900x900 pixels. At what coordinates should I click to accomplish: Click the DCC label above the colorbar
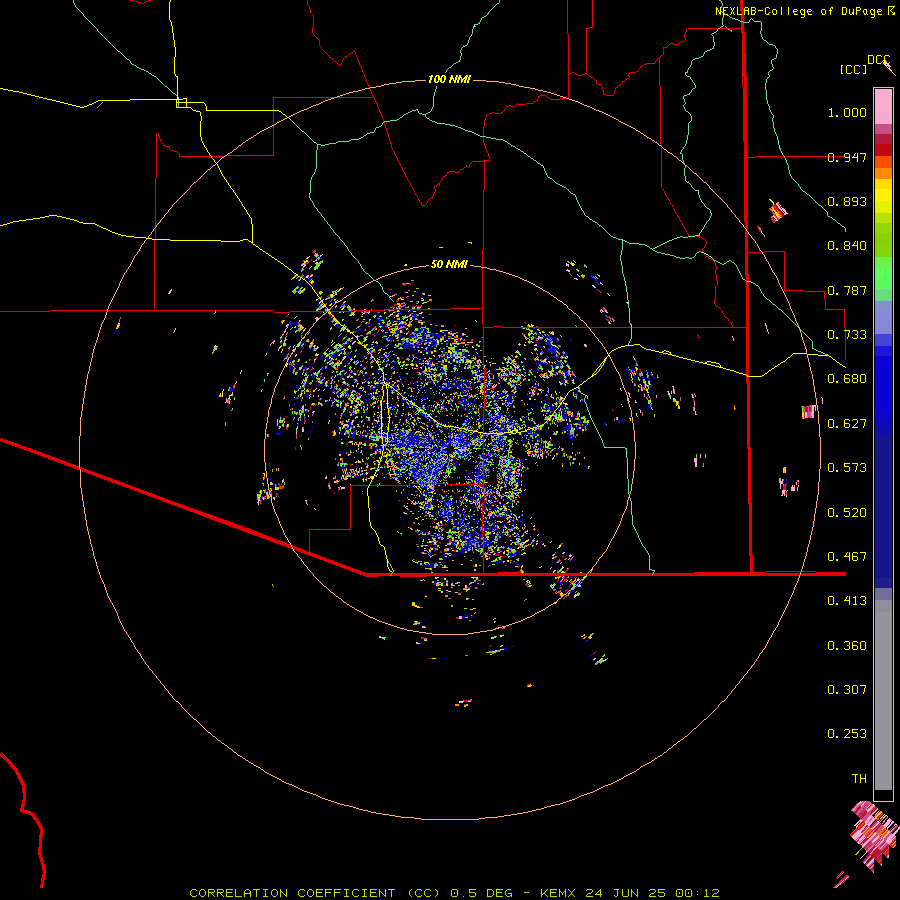878,60
